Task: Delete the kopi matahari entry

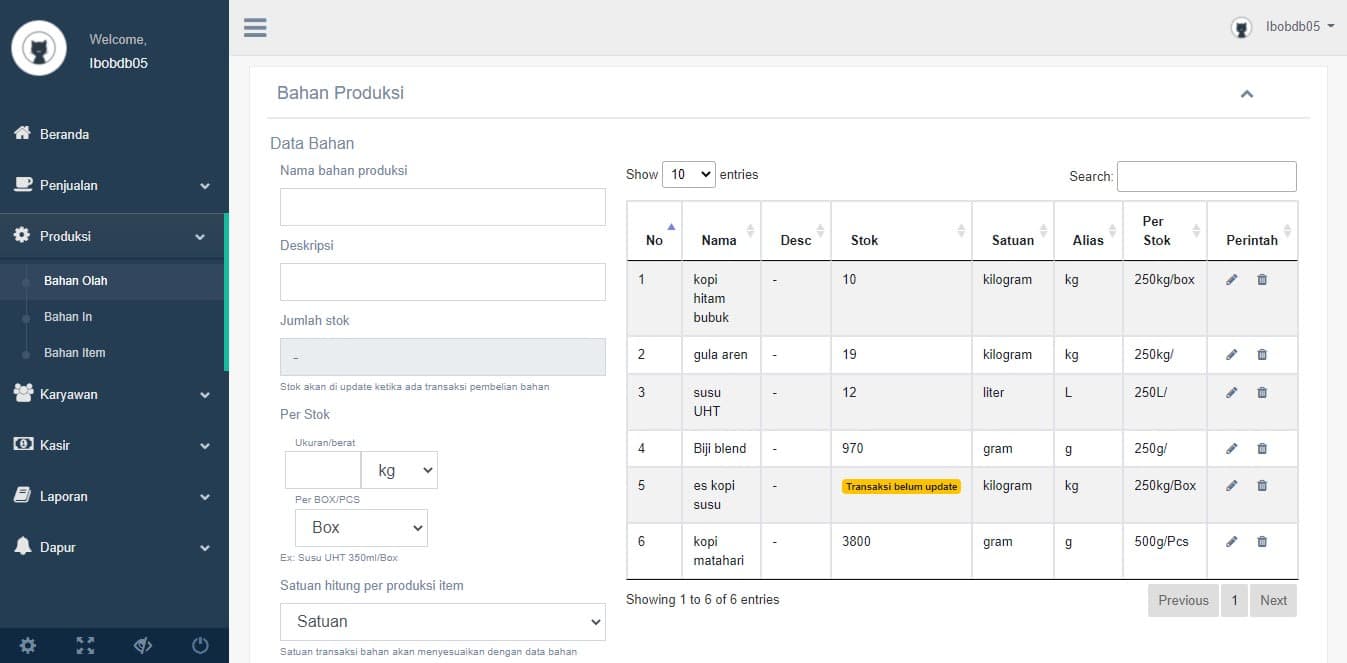Action: click(x=1261, y=542)
